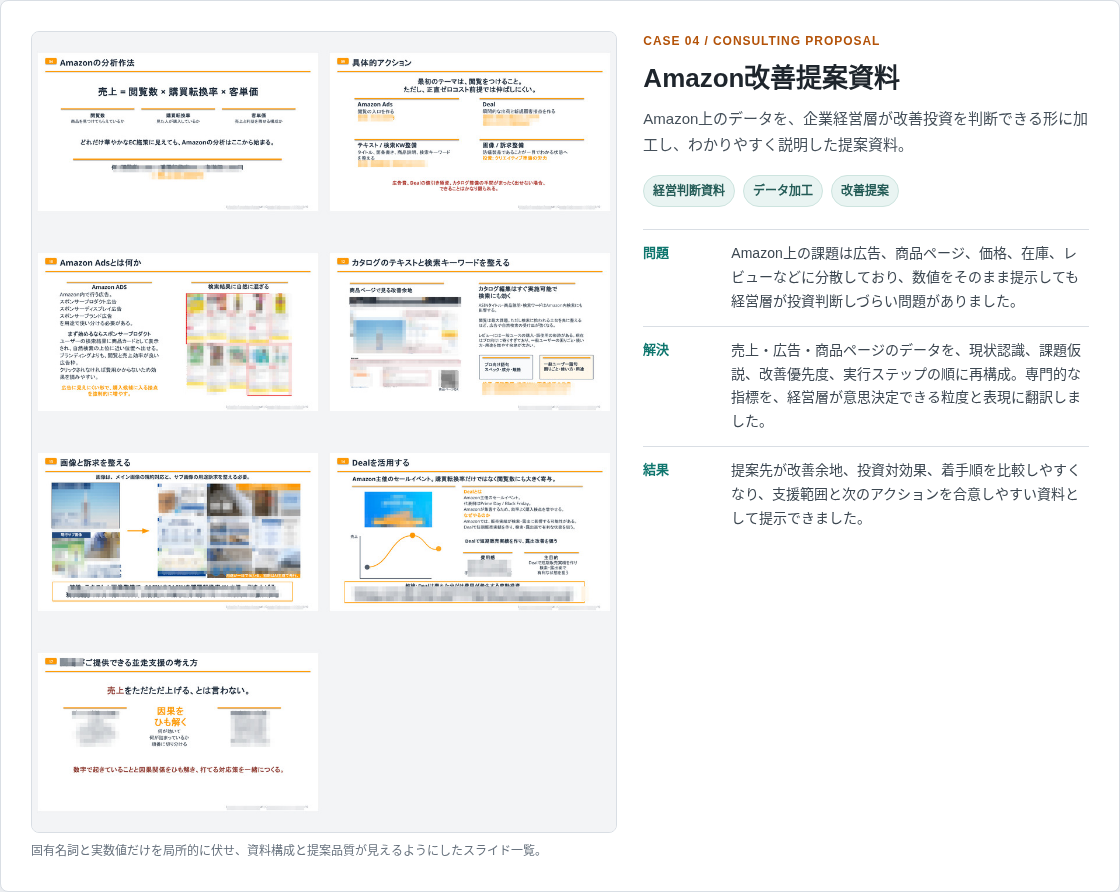
Task: Open the Amazon Adsとは何か slide thumbnail
Action: point(178,332)
